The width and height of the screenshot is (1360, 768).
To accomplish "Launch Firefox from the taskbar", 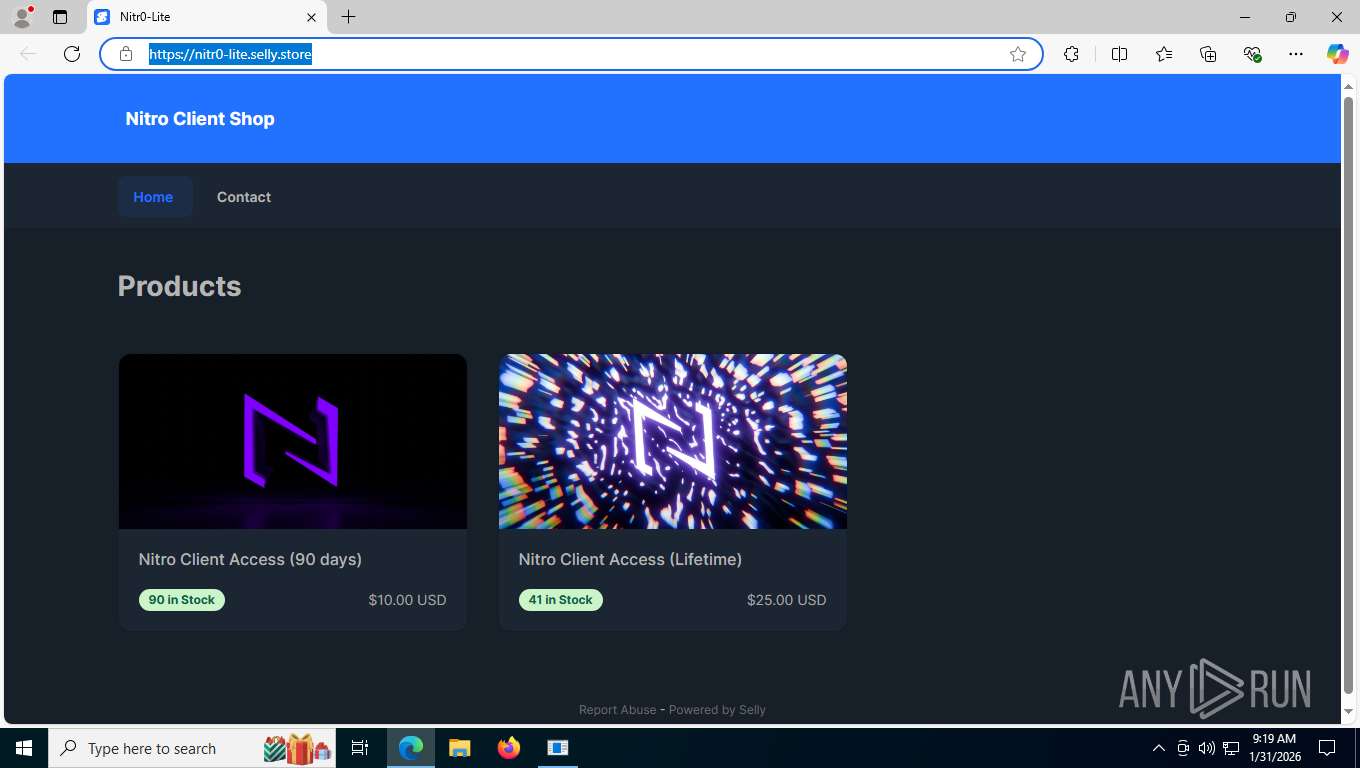I will click(509, 748).
